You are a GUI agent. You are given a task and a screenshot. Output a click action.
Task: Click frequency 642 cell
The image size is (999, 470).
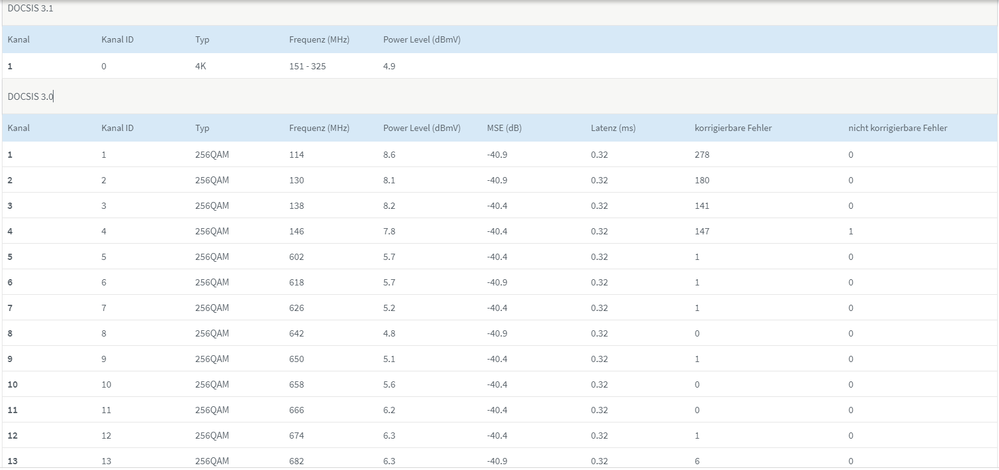pyautogui.click(x=297, y=333)
